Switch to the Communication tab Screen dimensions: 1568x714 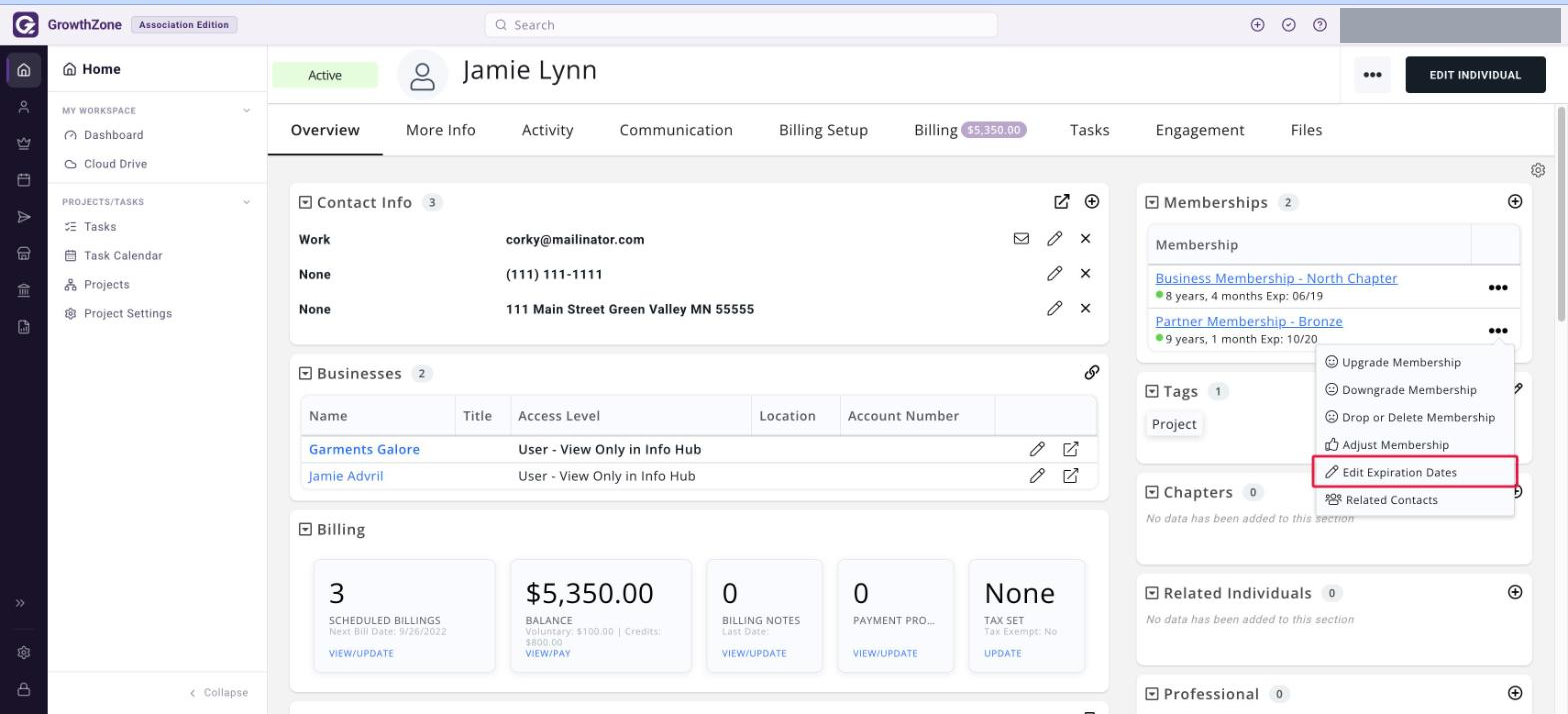pyautogui.click(x=676, y=130)
